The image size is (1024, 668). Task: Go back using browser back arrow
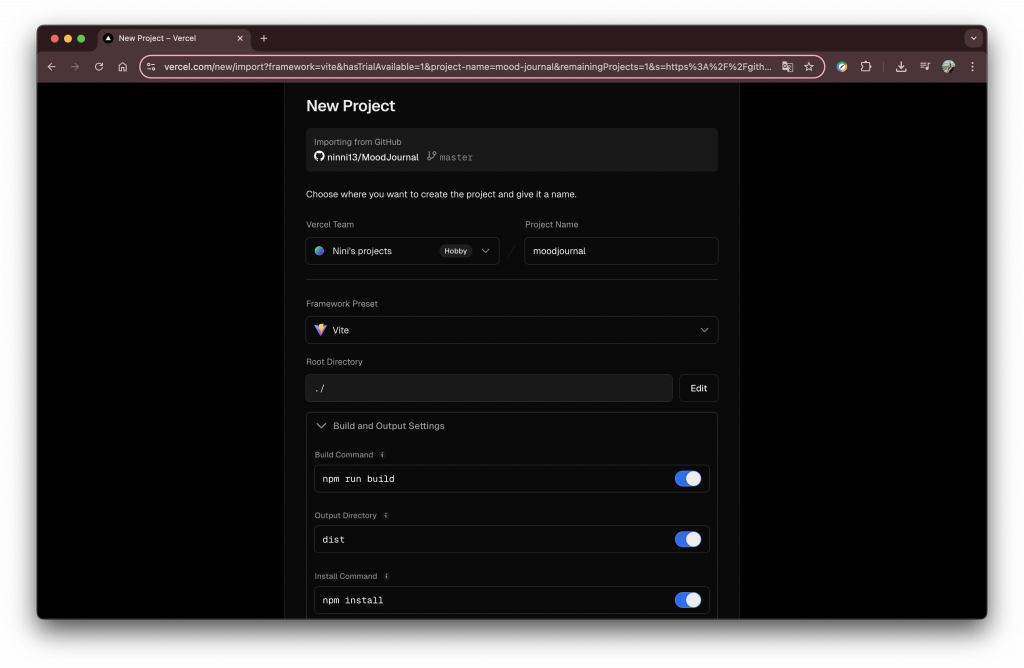(x=52, y=67)
